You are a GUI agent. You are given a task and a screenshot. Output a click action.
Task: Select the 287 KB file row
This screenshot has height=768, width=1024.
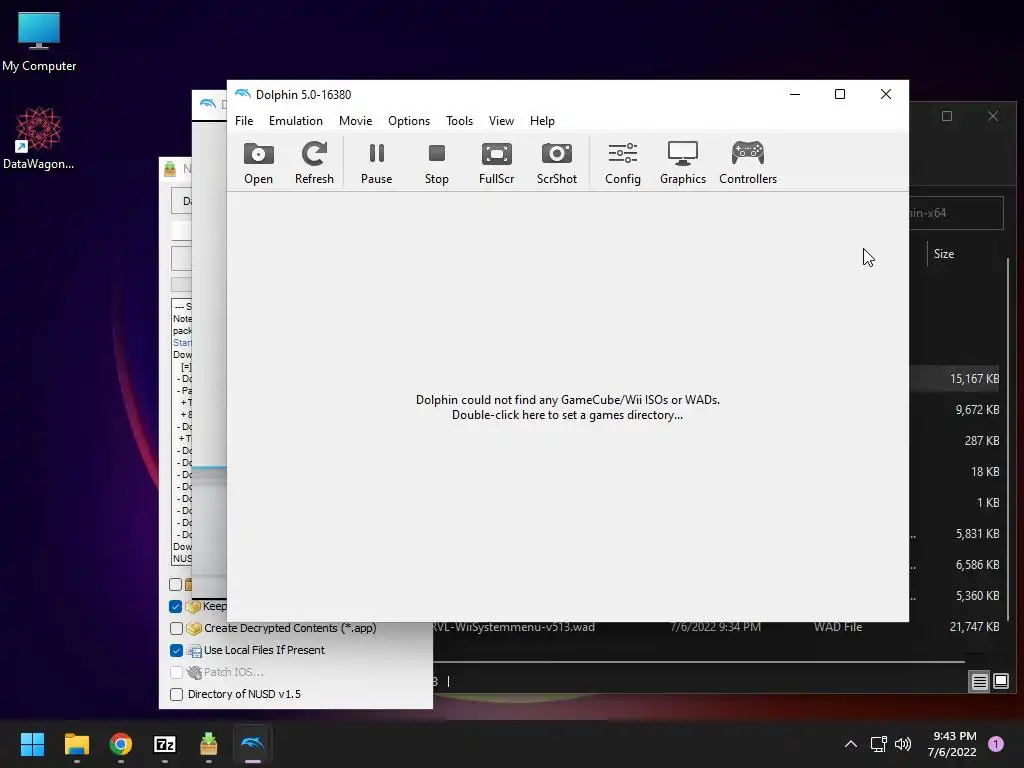pos(954,441)
